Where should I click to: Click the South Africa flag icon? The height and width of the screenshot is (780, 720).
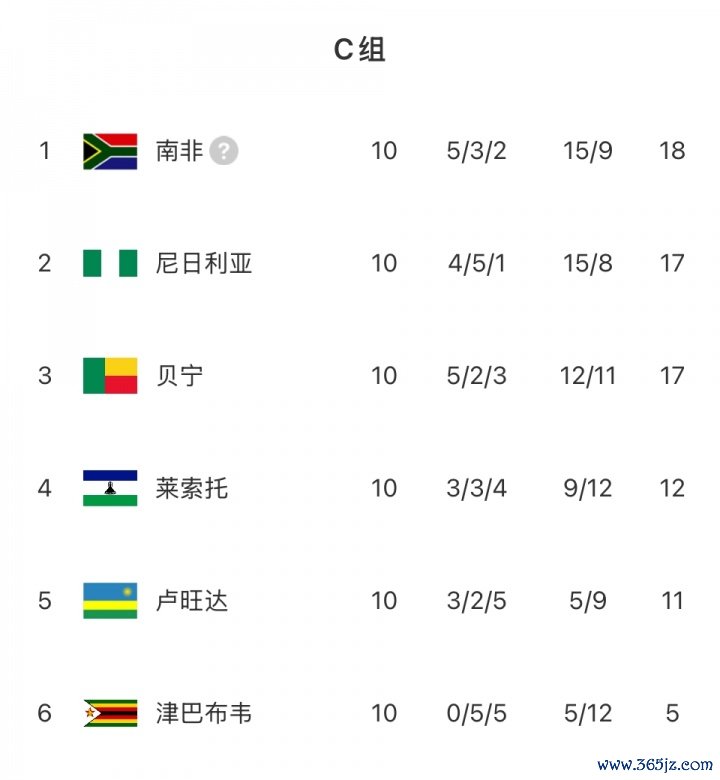(110, 151)
